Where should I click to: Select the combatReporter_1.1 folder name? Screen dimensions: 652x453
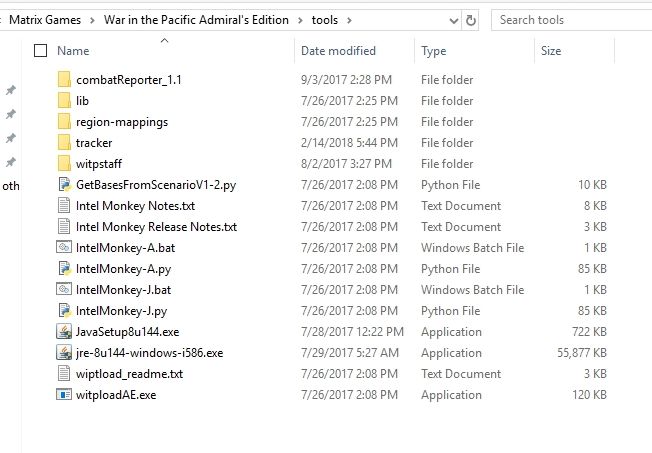coord(129,80)
